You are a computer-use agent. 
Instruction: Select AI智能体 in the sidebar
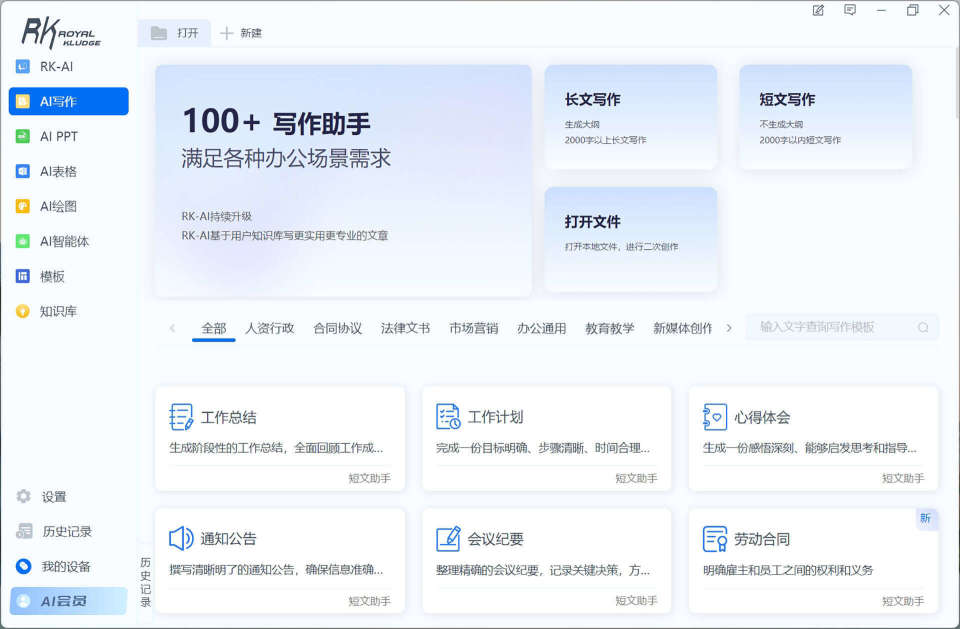(x=64, y=242)
